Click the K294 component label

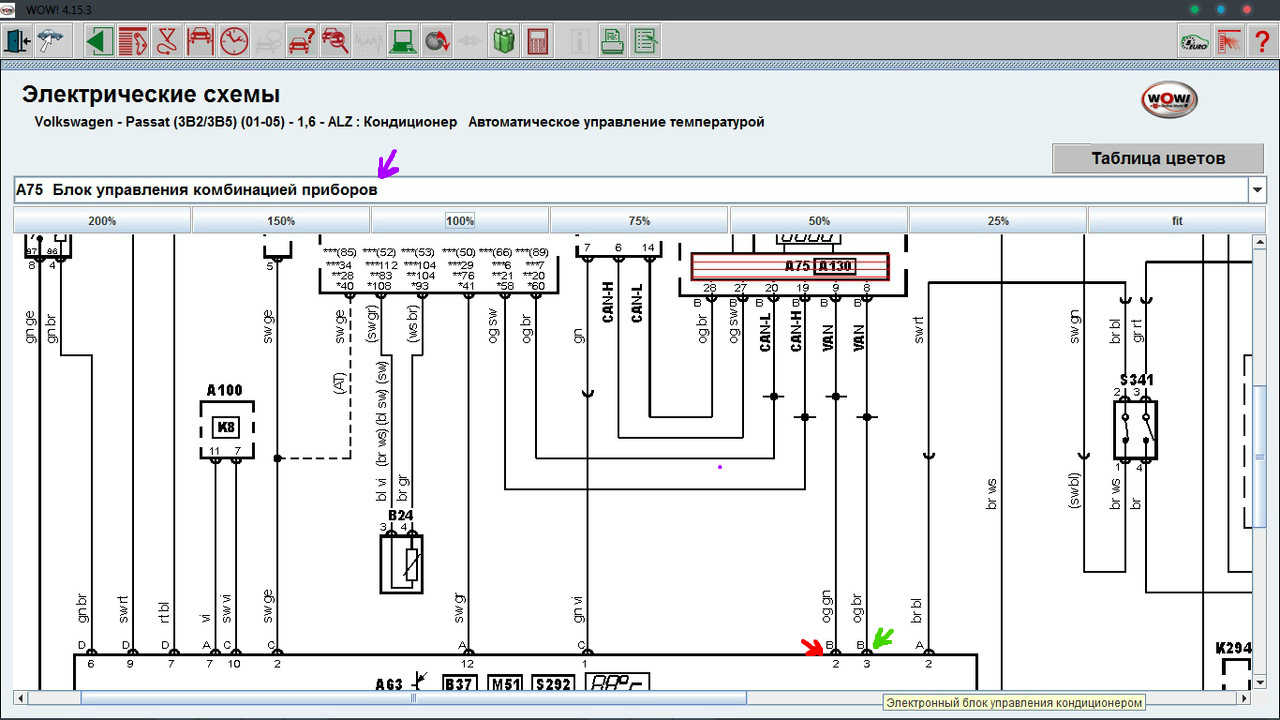1233,647
